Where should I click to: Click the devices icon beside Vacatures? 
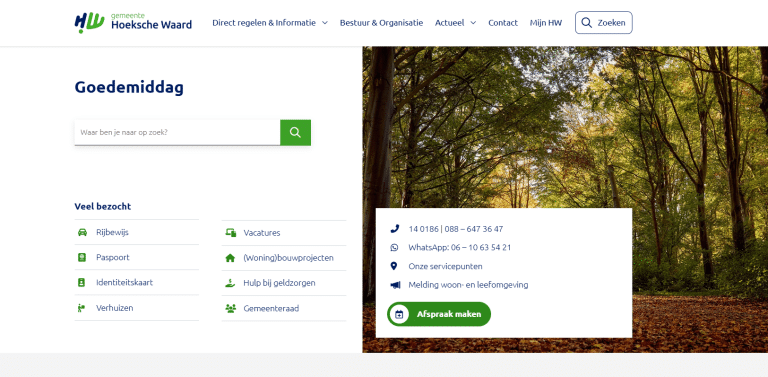231,233
